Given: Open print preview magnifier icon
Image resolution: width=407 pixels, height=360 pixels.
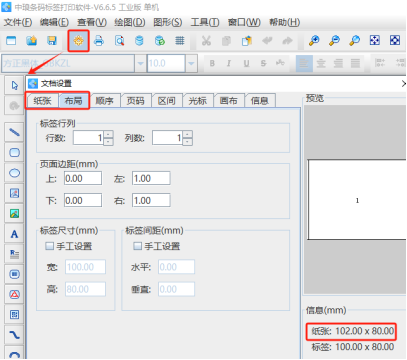Looking at the screenshot, I should coord(119,41).
